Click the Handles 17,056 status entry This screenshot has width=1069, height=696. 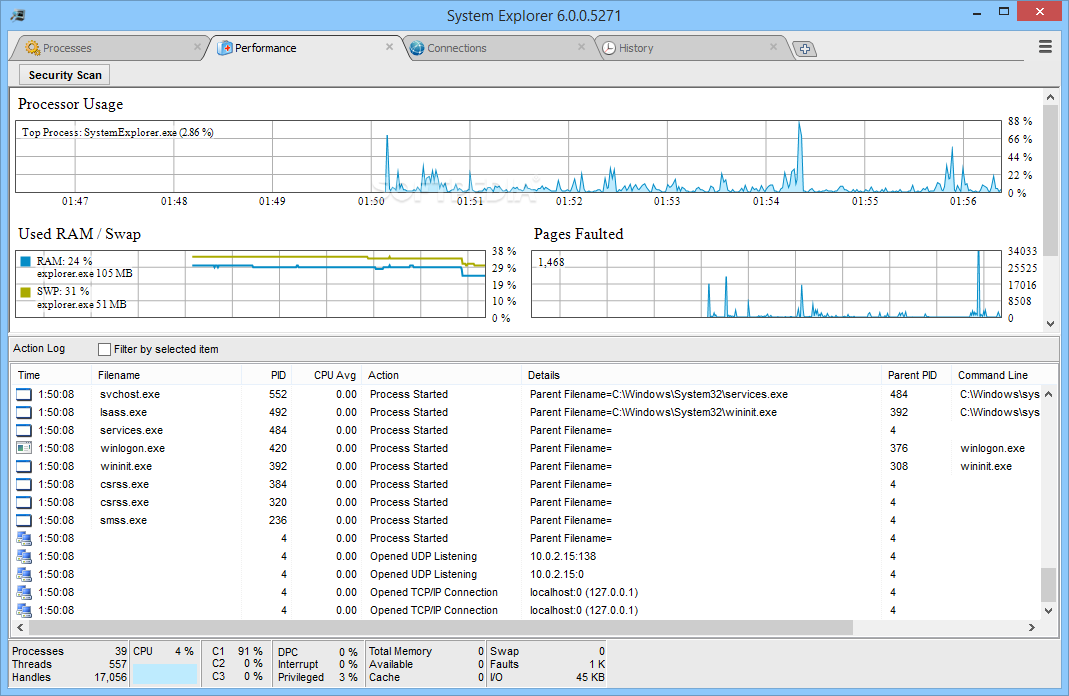point(69,678)
